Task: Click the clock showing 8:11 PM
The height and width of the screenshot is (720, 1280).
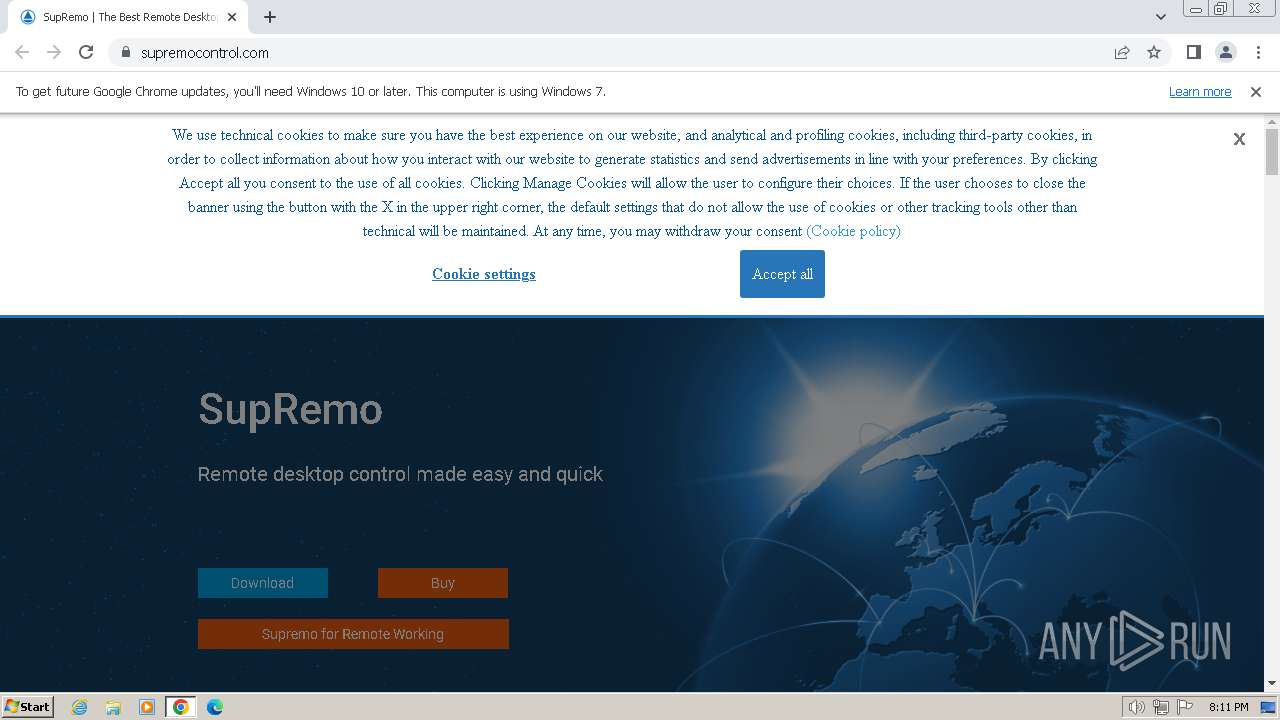Action: (1228, 707)
